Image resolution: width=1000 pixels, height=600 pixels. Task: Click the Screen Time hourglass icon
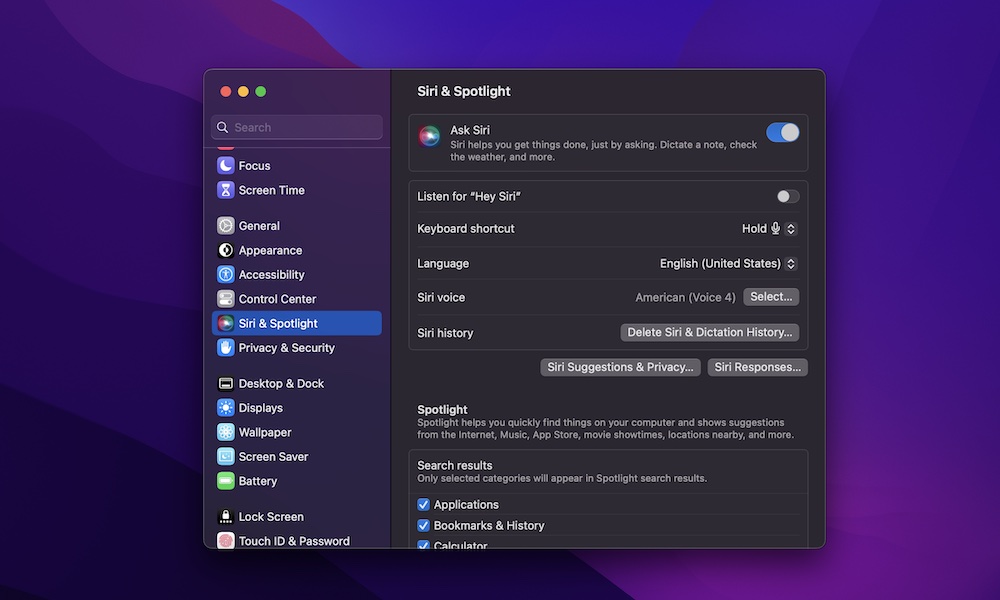(x=225, y=190)
